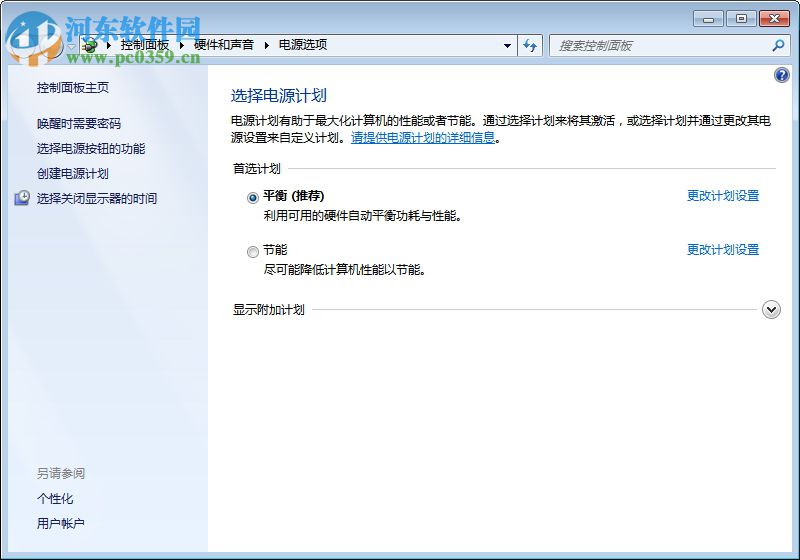Select the 节能 power plan radio button
Screen dimensions: 800x560
253,251
